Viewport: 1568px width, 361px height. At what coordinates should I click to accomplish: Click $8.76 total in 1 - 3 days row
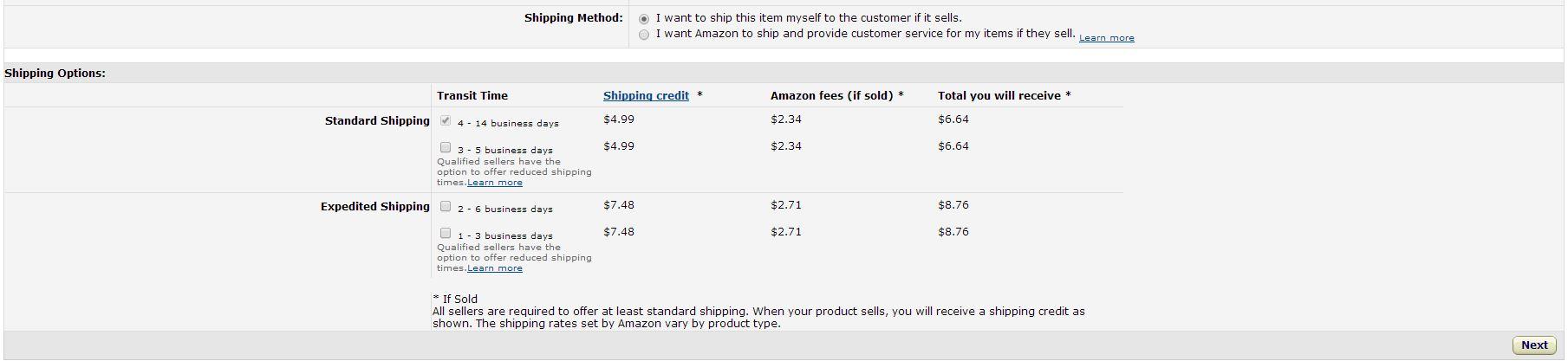tap(953, 232)
